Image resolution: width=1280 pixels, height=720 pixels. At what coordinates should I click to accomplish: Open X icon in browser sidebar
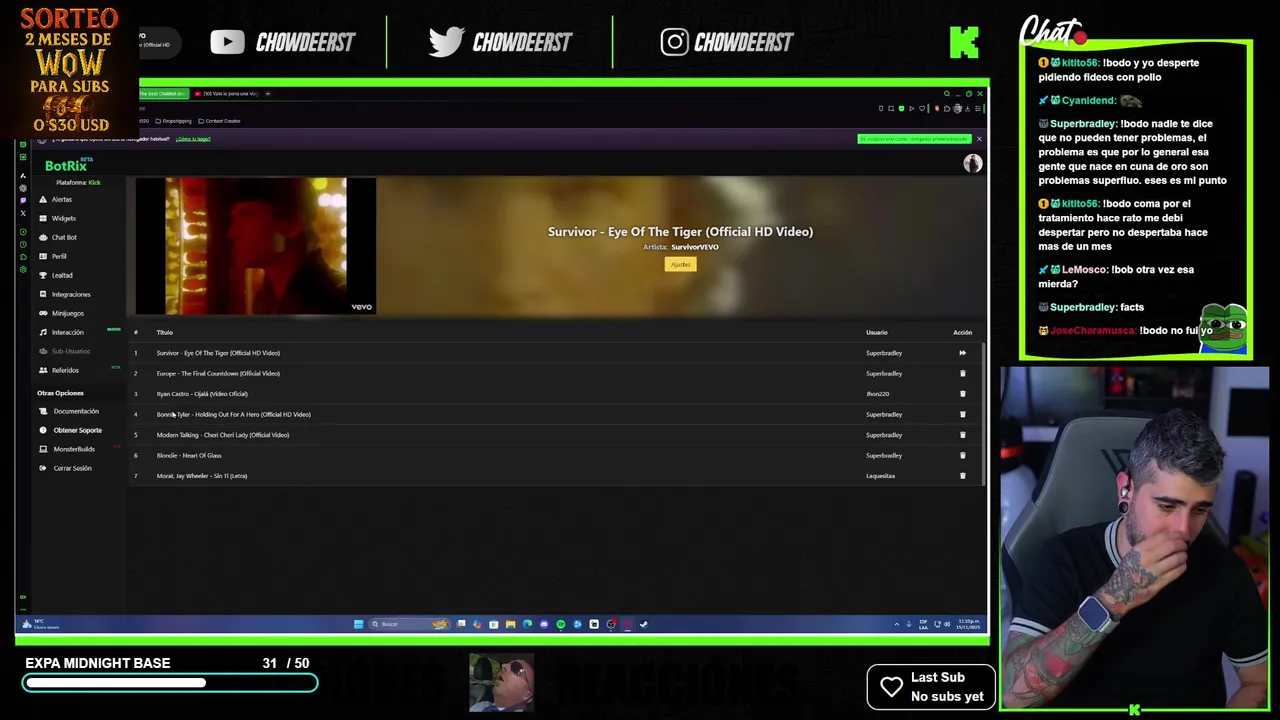[23, 213]
